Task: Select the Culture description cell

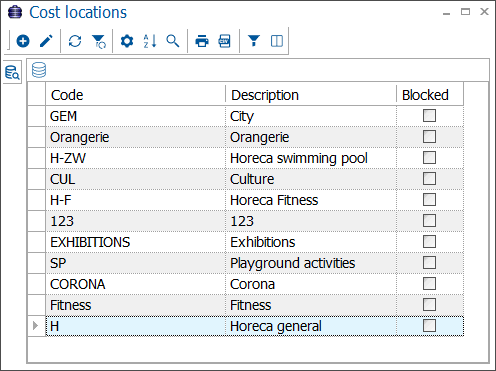Action: pos(311,179)
